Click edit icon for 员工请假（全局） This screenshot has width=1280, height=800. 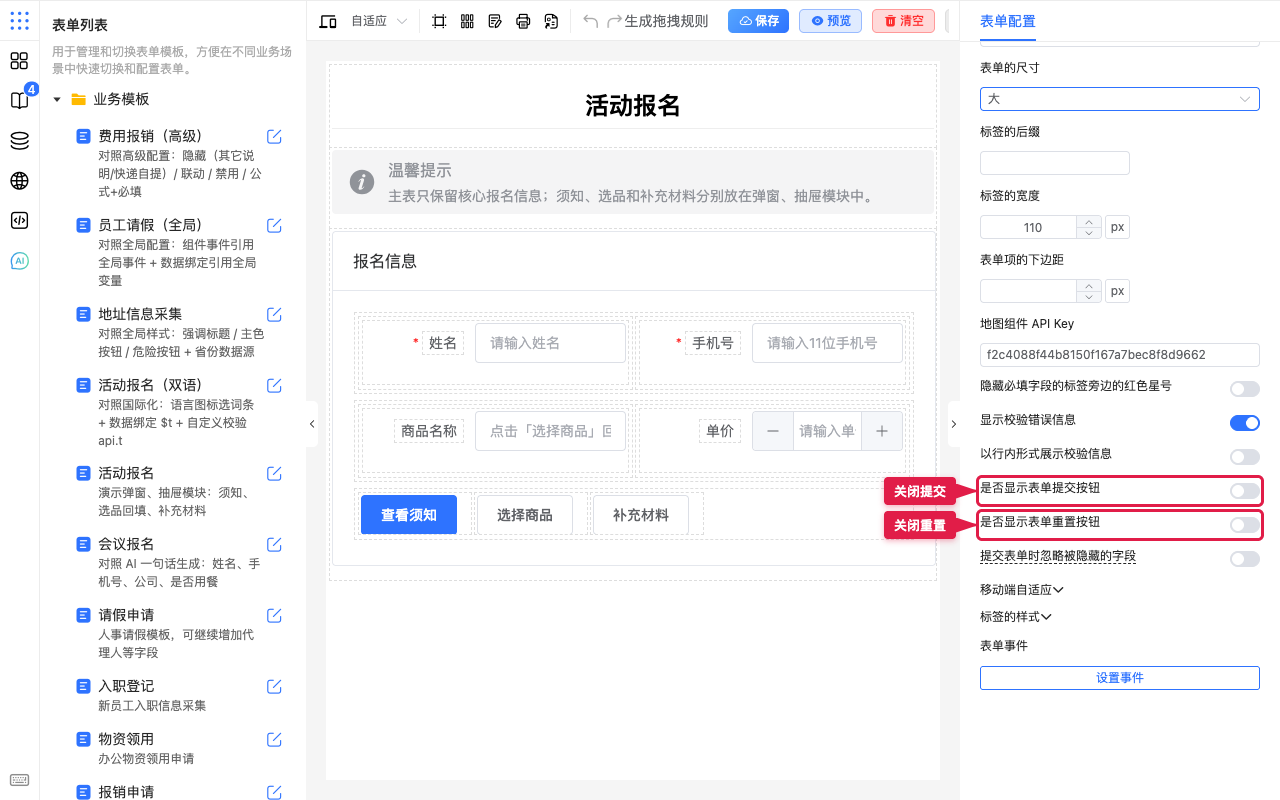[274, 226]
